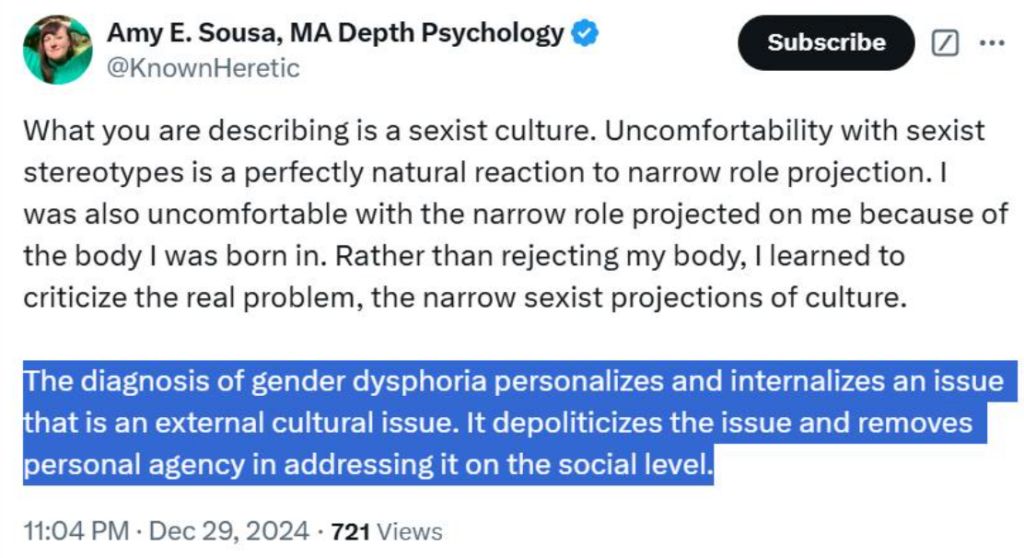Open the three-dot more options menu
Viewport: 1024px width, 558px height.
click(x=991, y=43)
